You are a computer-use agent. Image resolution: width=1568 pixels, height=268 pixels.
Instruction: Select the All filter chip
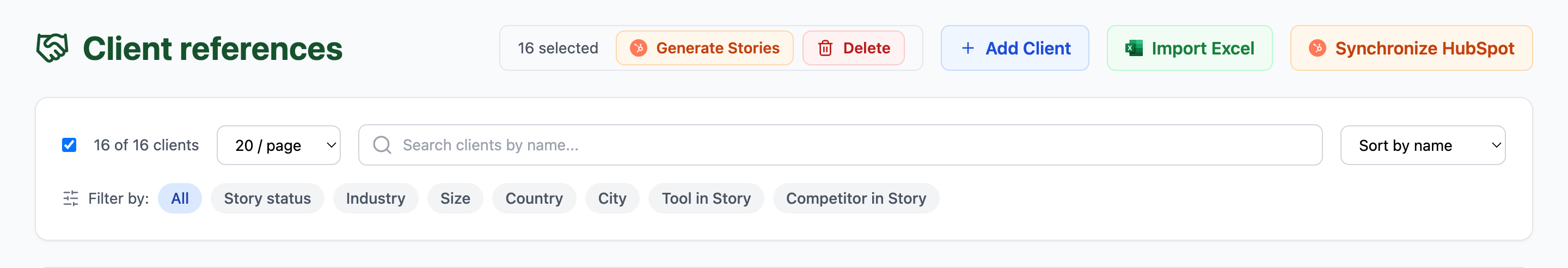[180, 199]
